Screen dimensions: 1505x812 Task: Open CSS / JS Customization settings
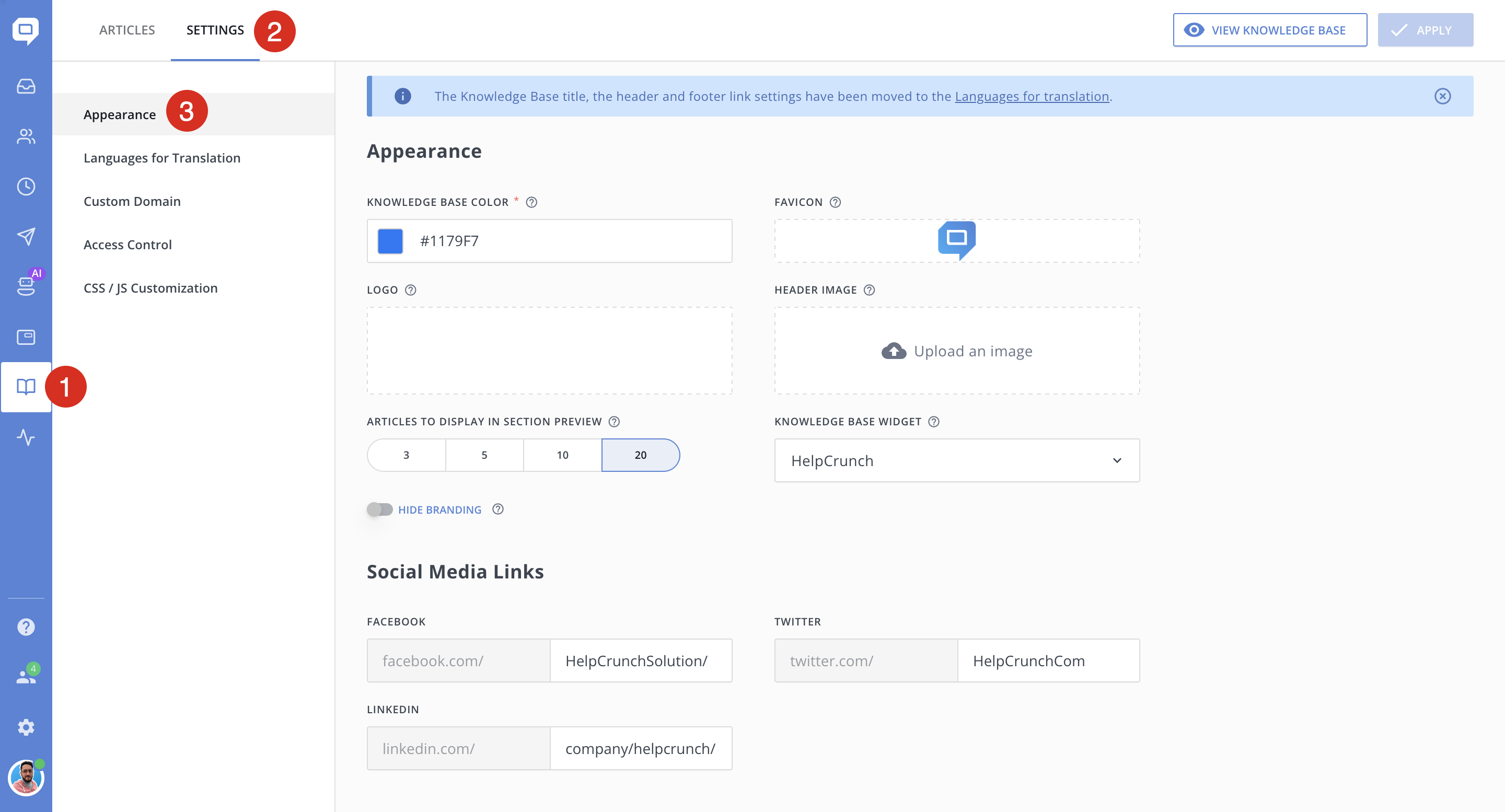click(150, 288)
